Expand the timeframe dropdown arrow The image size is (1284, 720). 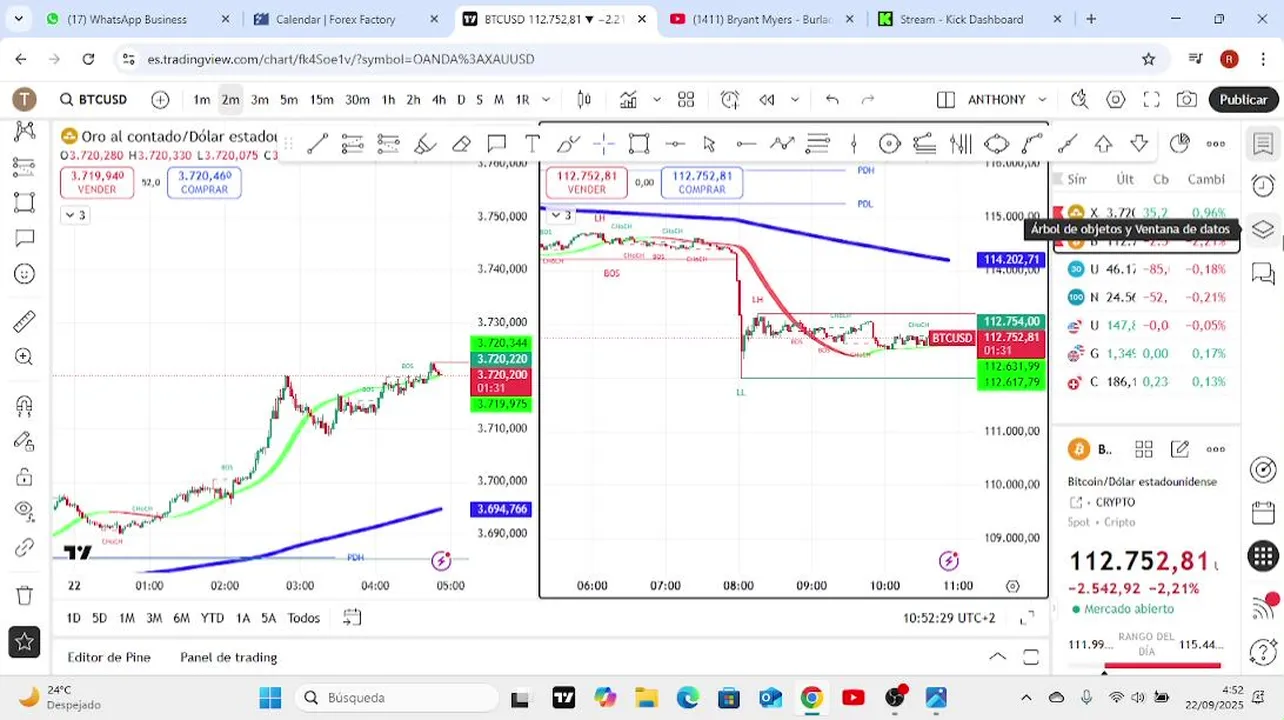pos(546,99)
